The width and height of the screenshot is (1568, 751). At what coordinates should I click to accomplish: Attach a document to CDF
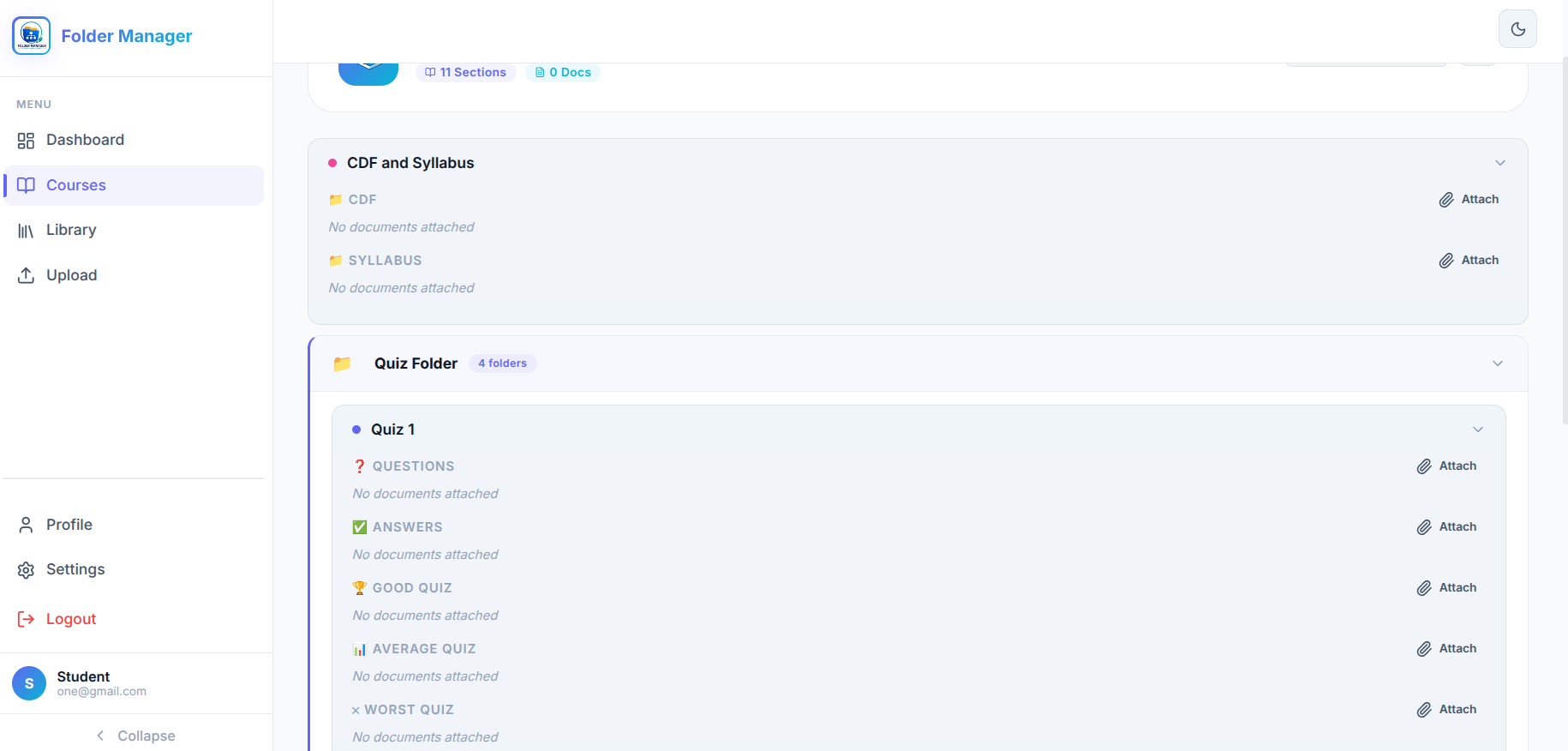click(1469, 200)
